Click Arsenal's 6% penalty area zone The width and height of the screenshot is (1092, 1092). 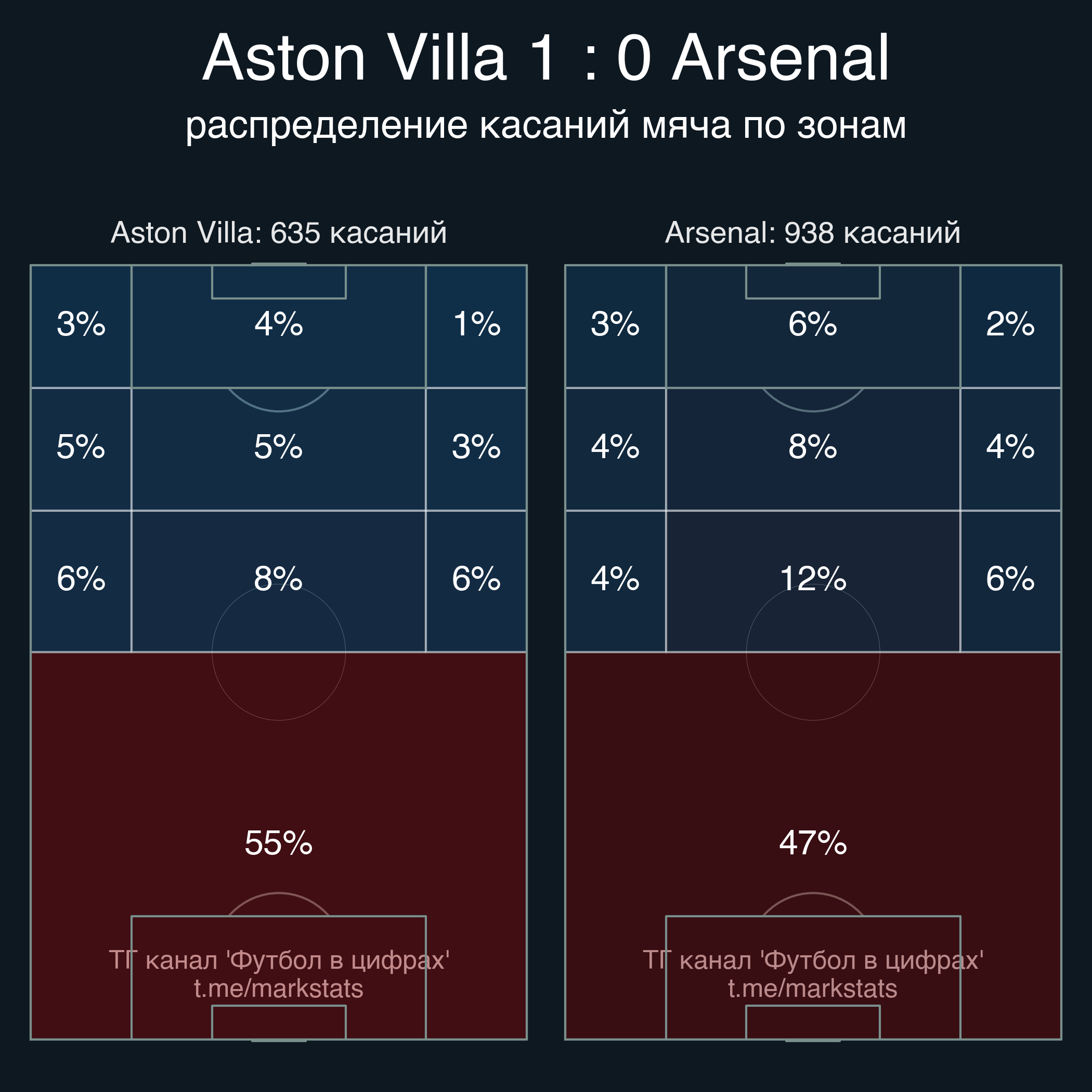coord(813,326)
